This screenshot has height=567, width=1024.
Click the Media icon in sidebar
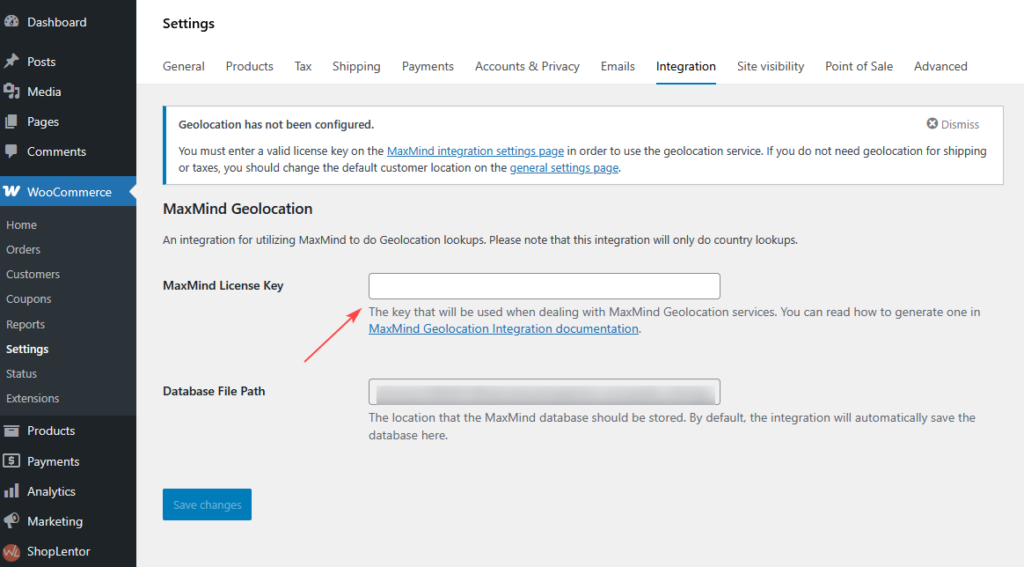[11, 91]
